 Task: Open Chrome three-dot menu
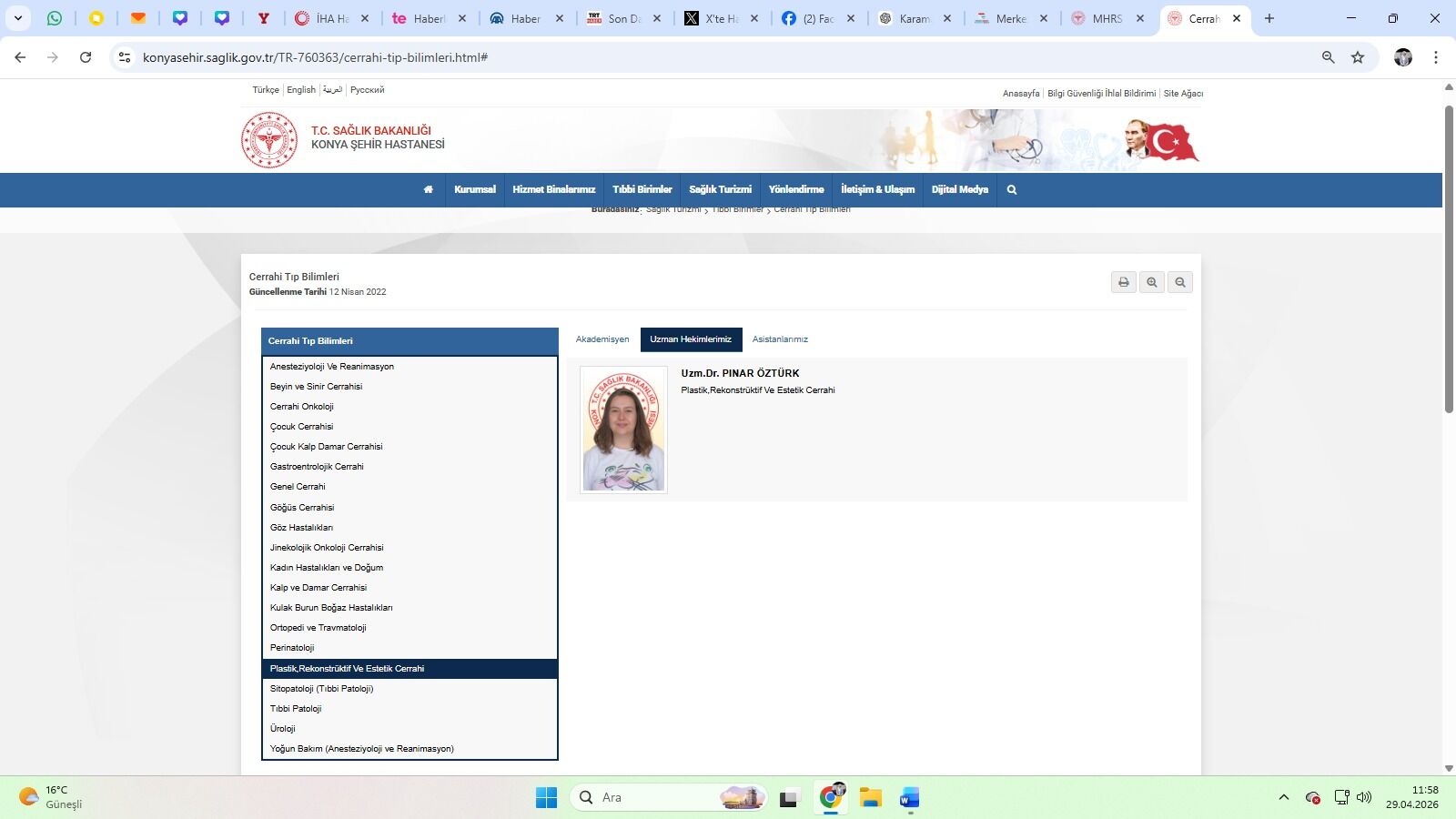(x=1436, y=57)
